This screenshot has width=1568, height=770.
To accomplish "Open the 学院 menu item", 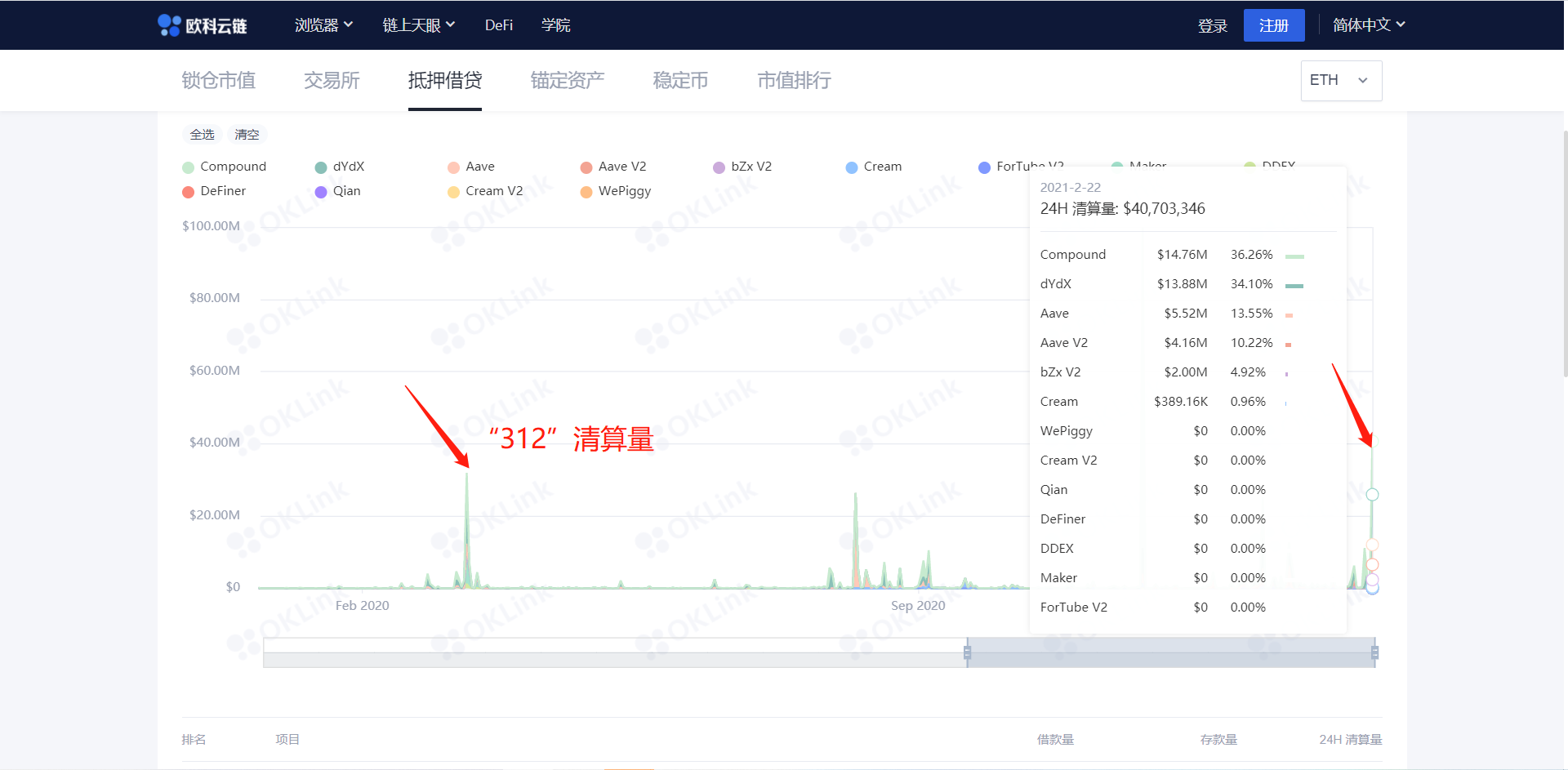I will coord(556,24).
